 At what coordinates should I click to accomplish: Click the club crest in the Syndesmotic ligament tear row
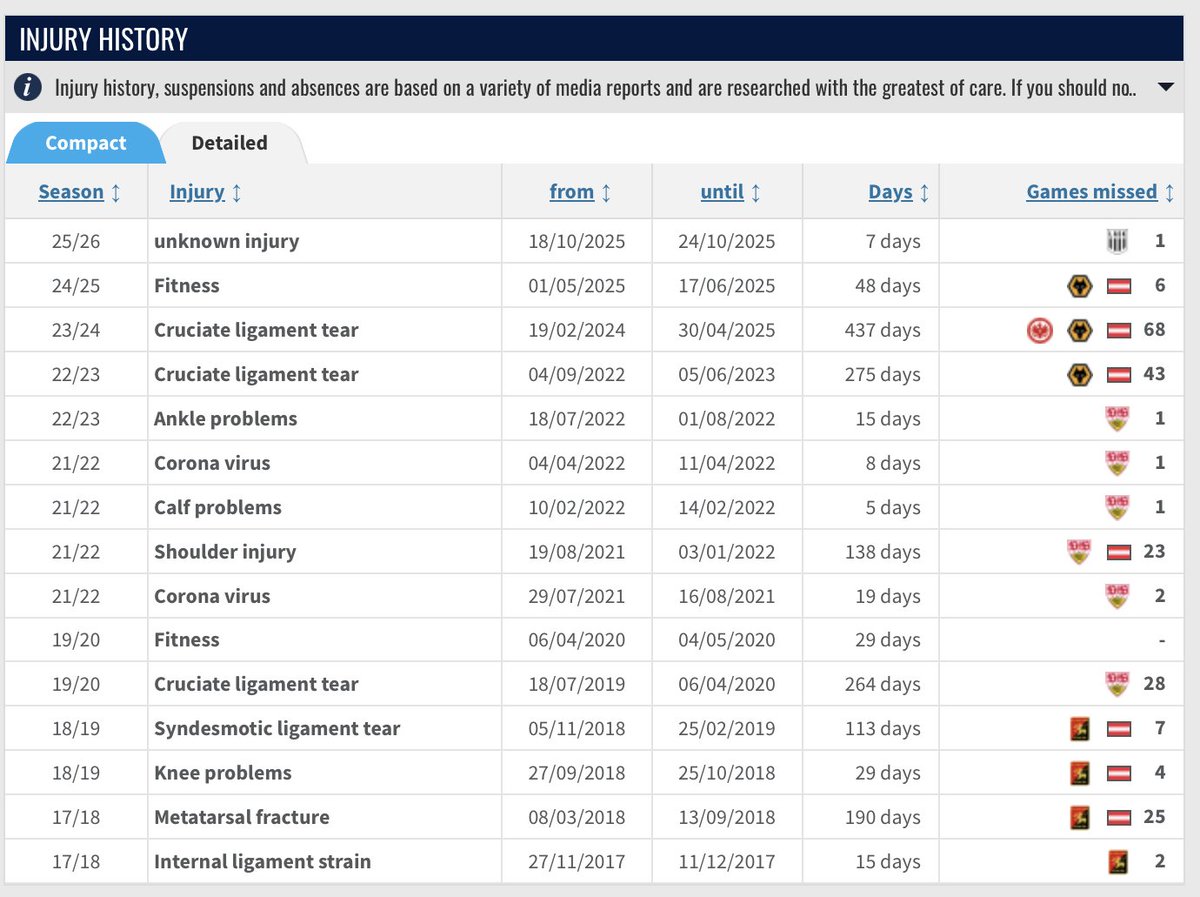1079,728
